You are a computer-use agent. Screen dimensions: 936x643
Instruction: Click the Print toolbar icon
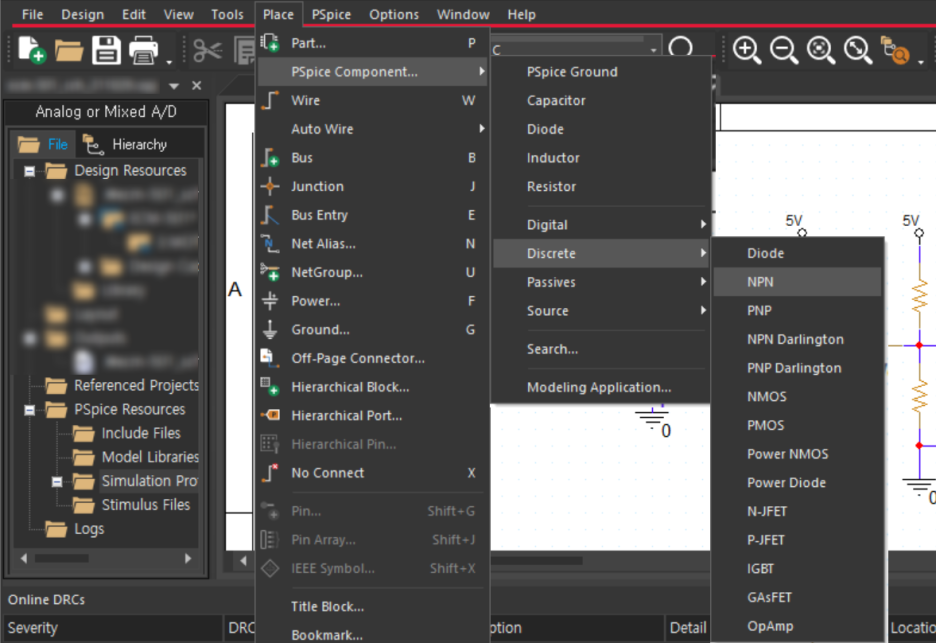coord(143,50)
